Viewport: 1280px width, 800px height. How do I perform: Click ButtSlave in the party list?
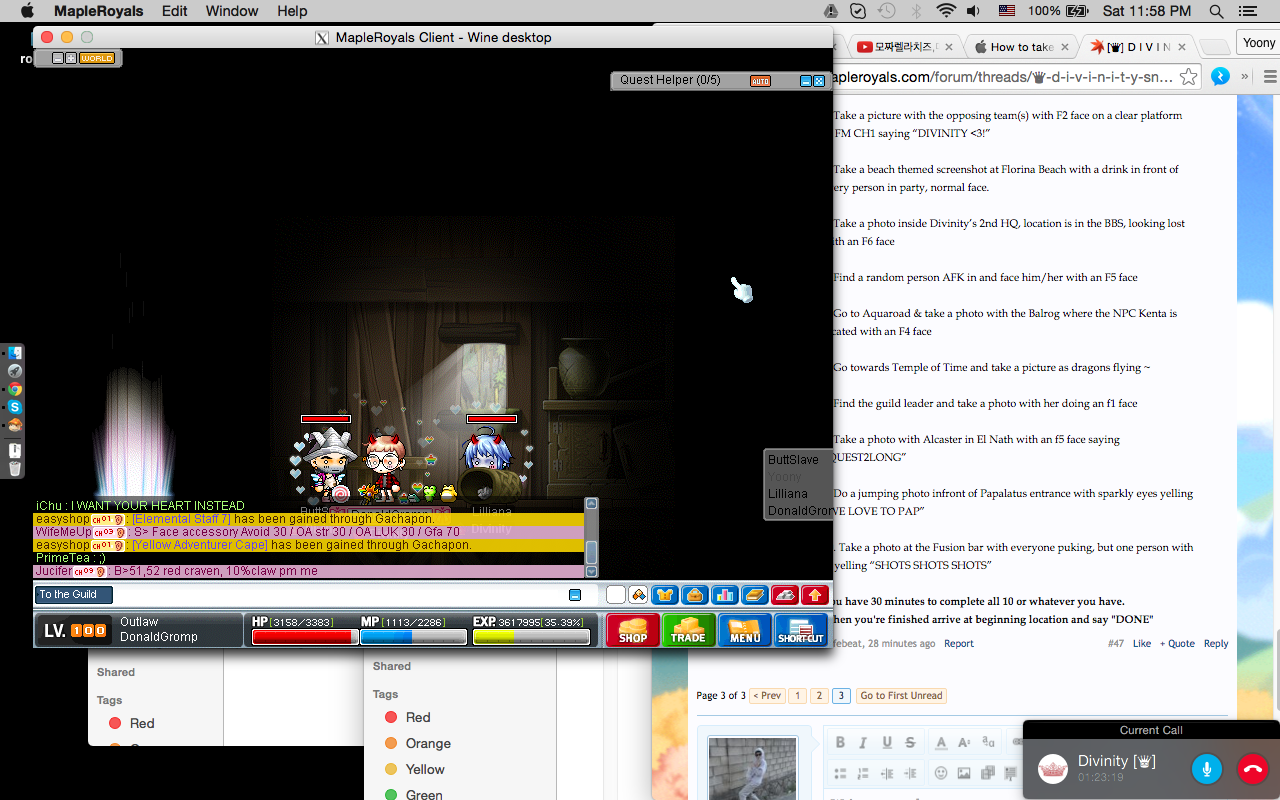tap(793, 460)
